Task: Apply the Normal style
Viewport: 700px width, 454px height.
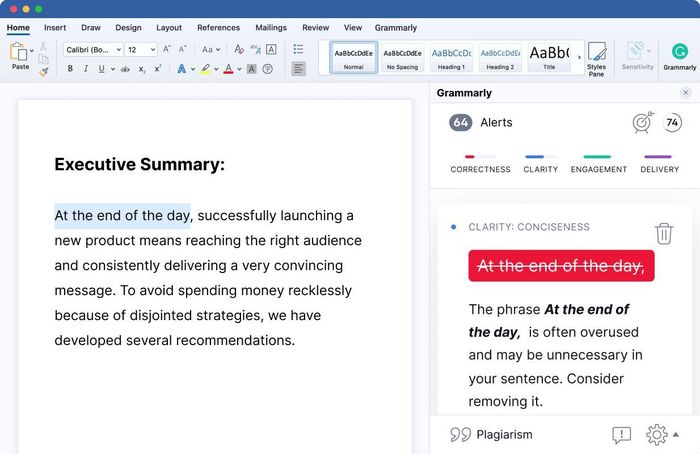Action: point(354,57)
